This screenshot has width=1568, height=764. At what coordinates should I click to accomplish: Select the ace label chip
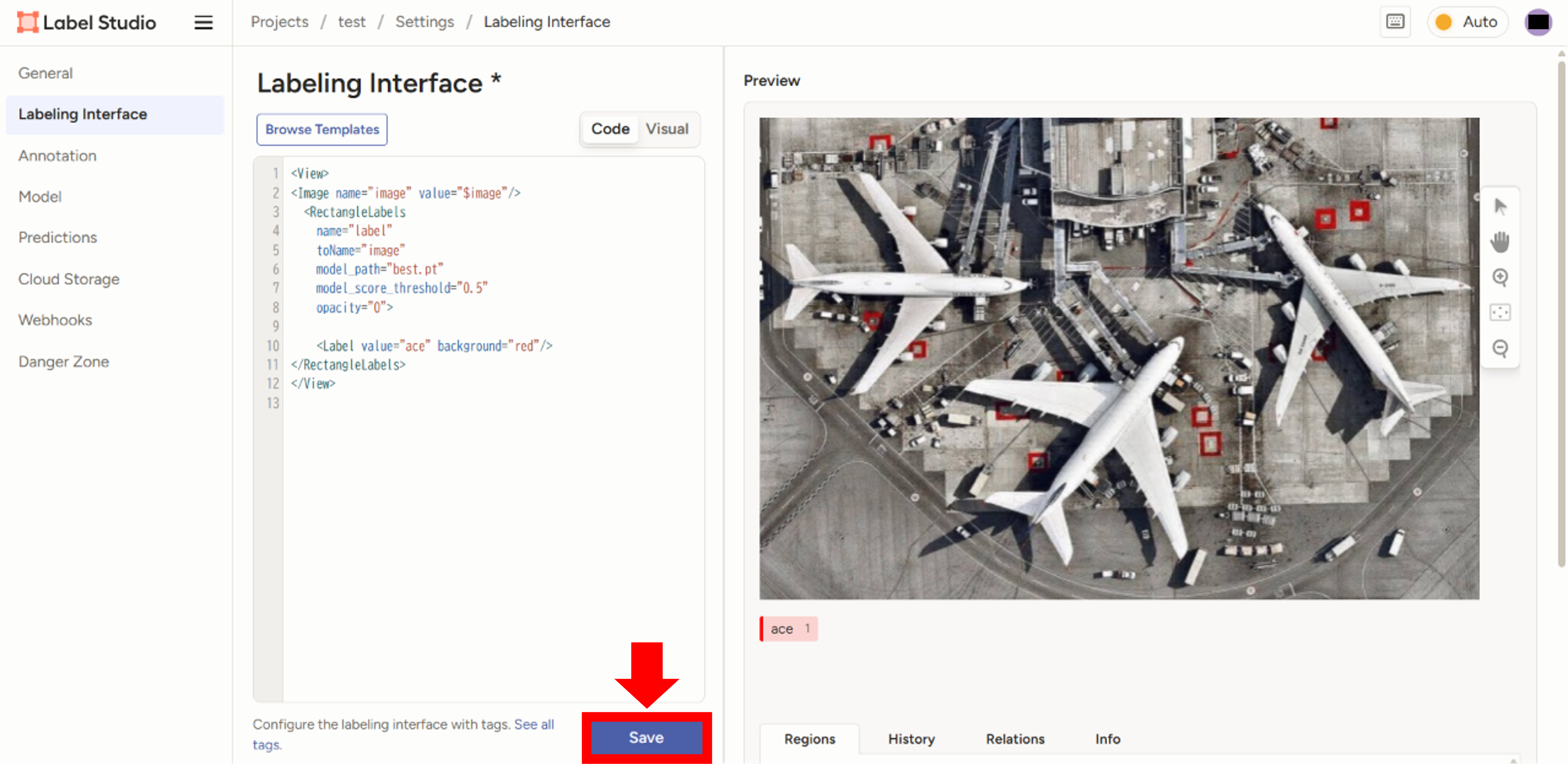[x=789, y=628]
